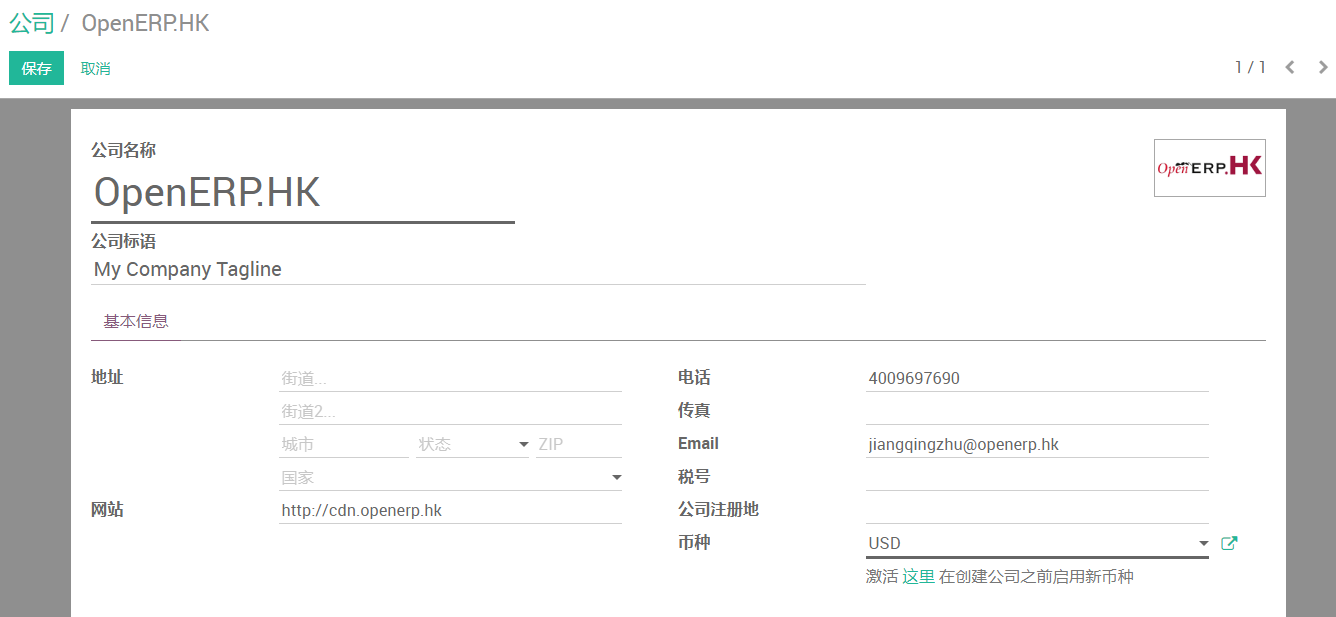The width and height of the screenshot is (1336, 617).
Task: Click the 取消 cancel button
Action: (96, 68)
